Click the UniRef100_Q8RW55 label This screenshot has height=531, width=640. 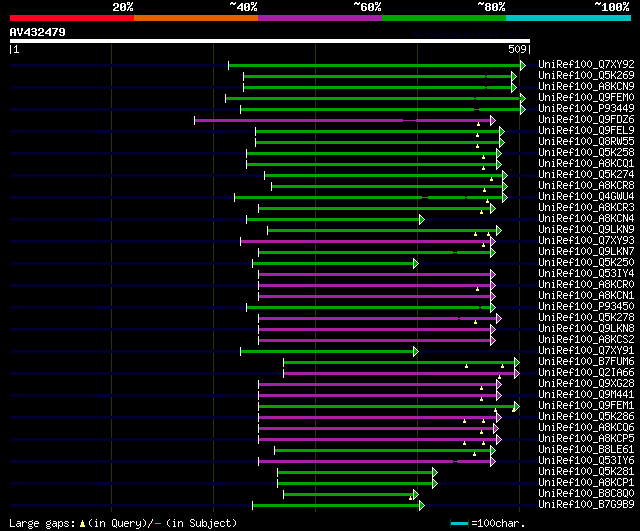click(586, 142)
